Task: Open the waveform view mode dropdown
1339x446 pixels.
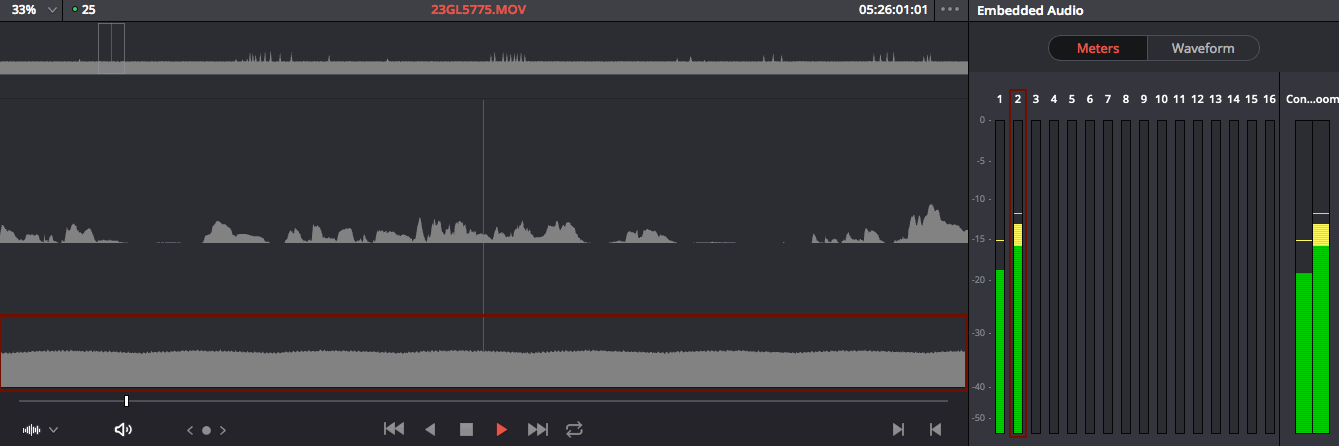Action: pos(40,430)
